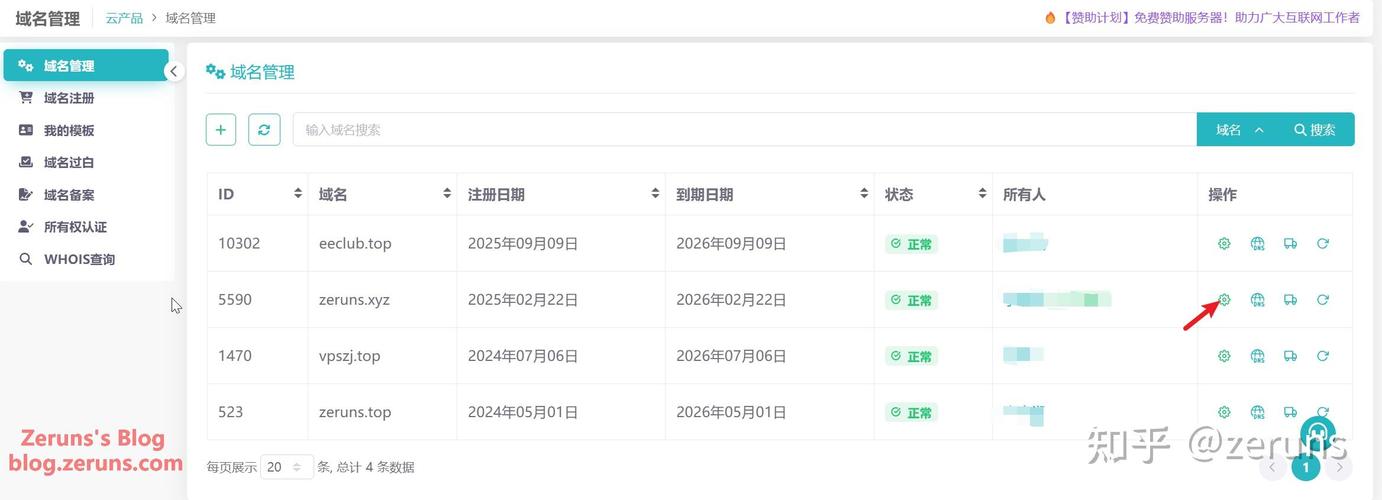
Task: Open the 域名 search-type dropdown
Action: tap(1239, 129)
